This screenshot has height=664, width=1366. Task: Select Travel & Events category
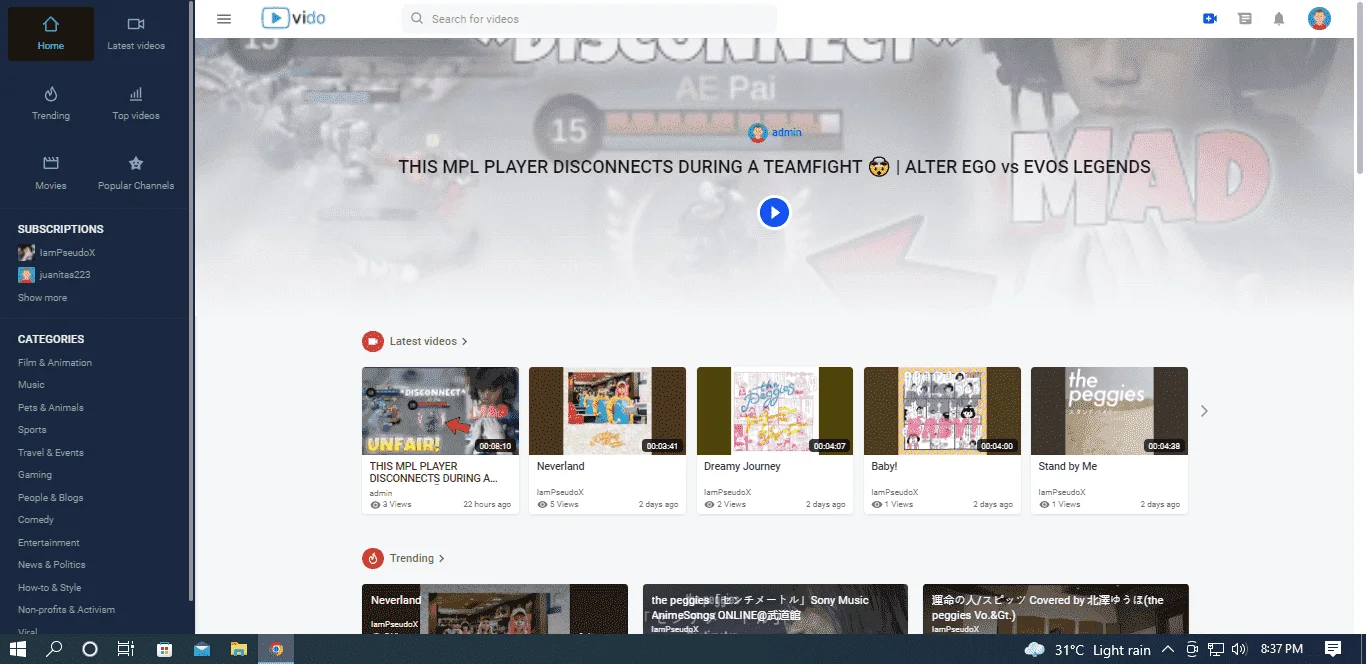(51, 453)
